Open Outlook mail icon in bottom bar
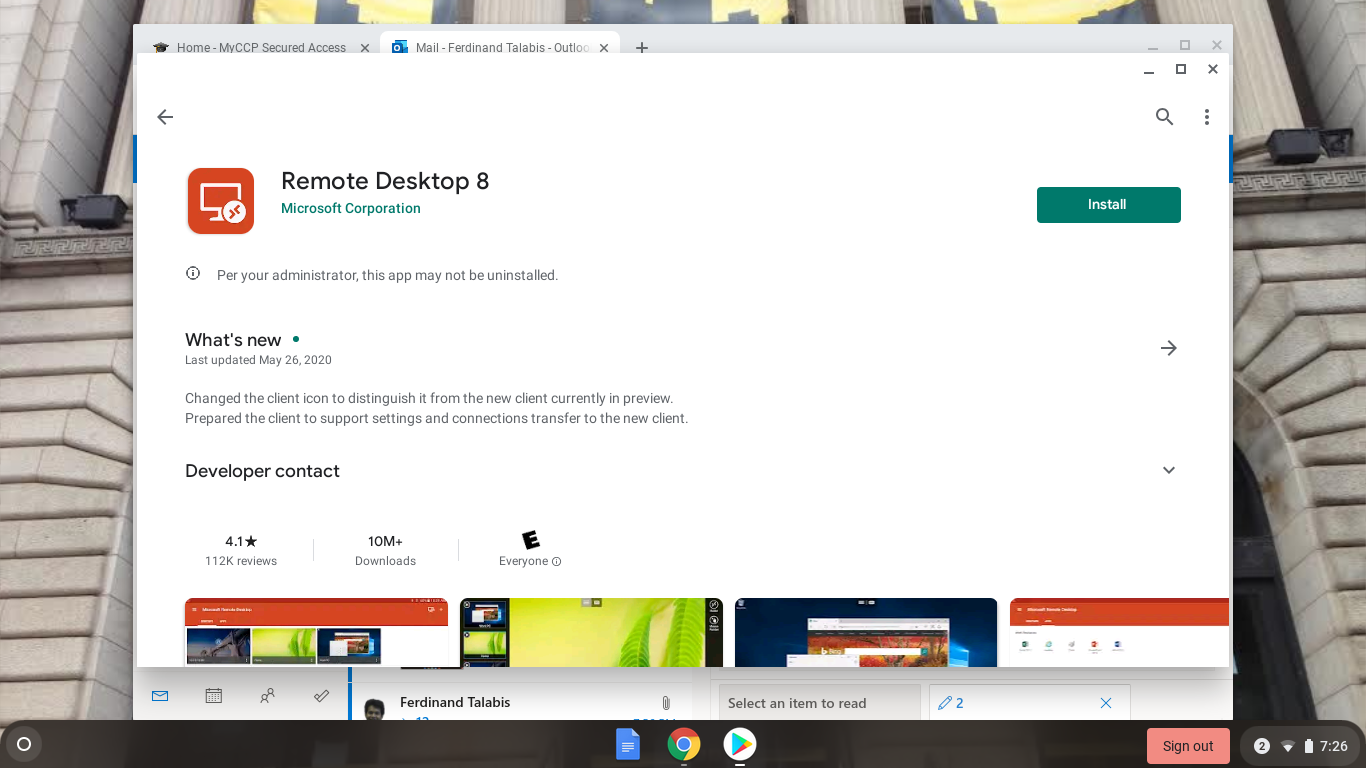This screenshot has width=1366, height=768. (160, 696)
